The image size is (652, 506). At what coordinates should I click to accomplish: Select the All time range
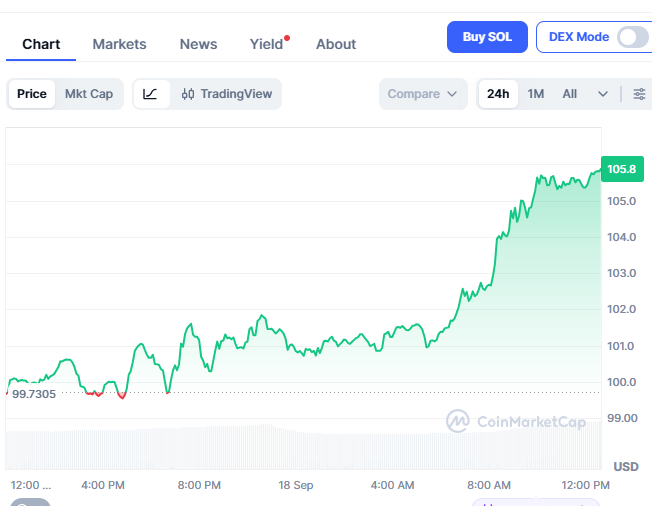[x=570, y=94]
